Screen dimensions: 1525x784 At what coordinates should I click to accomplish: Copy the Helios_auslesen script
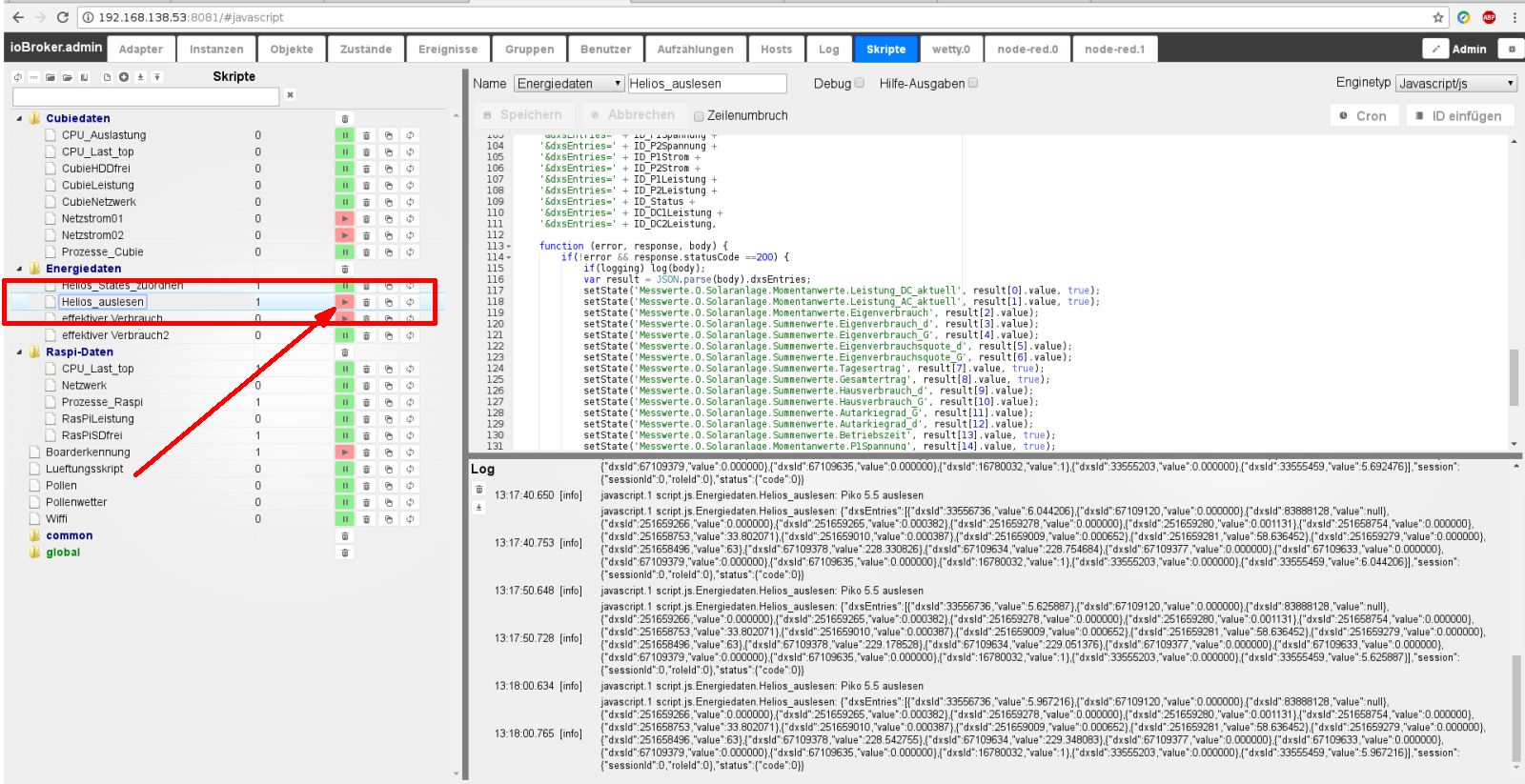[x=389, y=302]
